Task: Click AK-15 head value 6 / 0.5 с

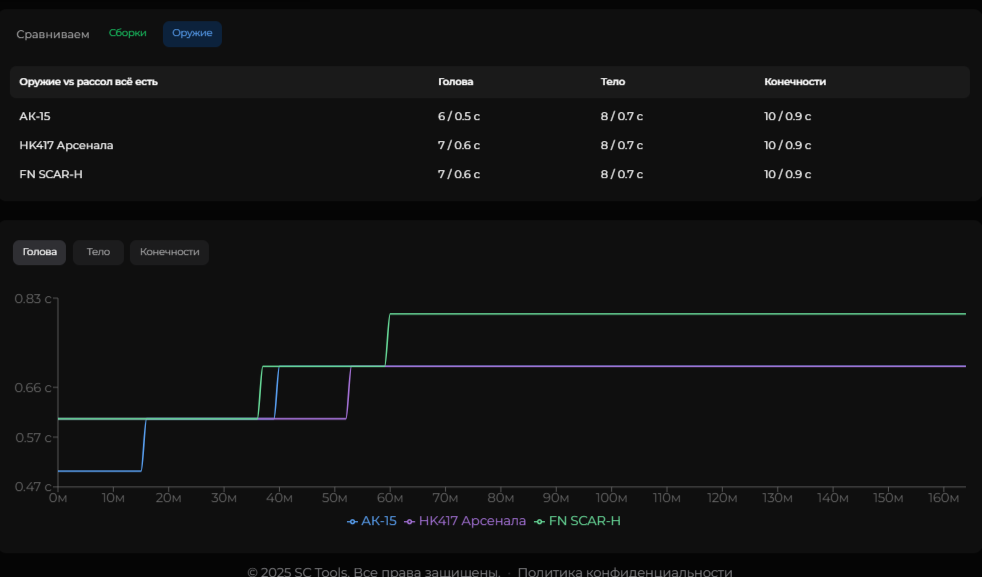Action: click(x=459, y=117)
